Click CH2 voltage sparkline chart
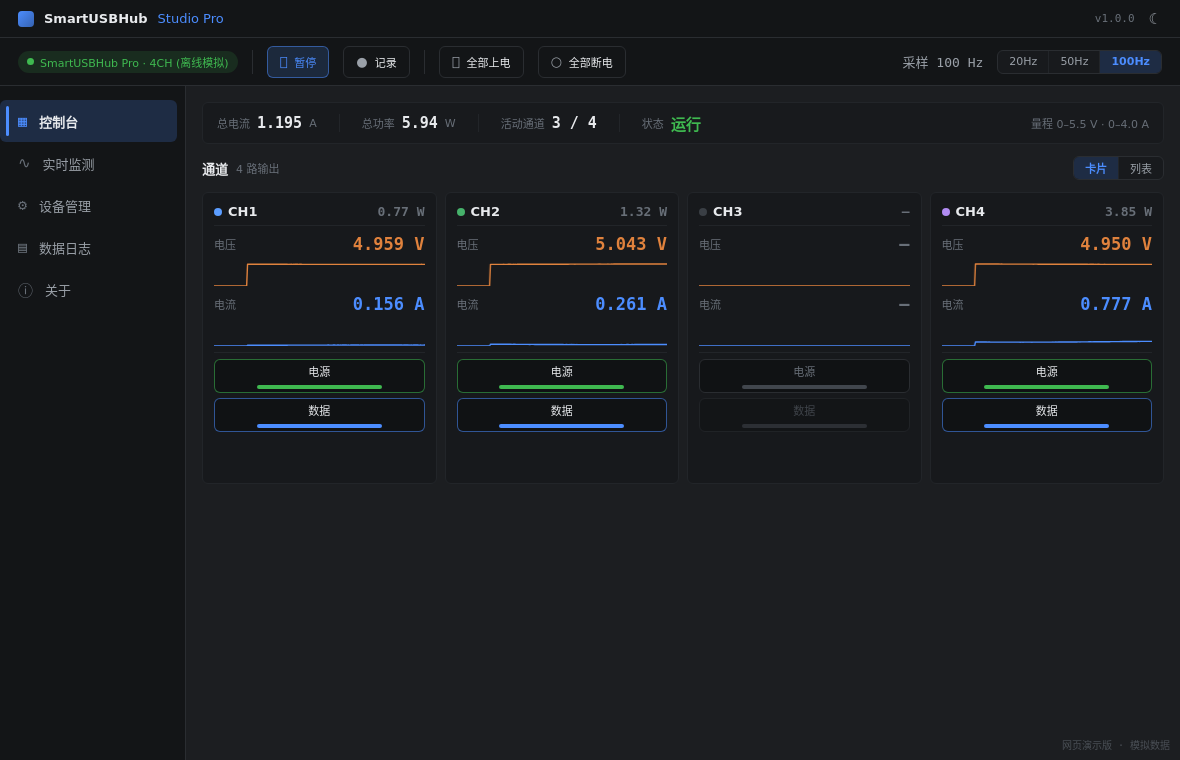The image size is (1180, 760). (x=561, y=274)
